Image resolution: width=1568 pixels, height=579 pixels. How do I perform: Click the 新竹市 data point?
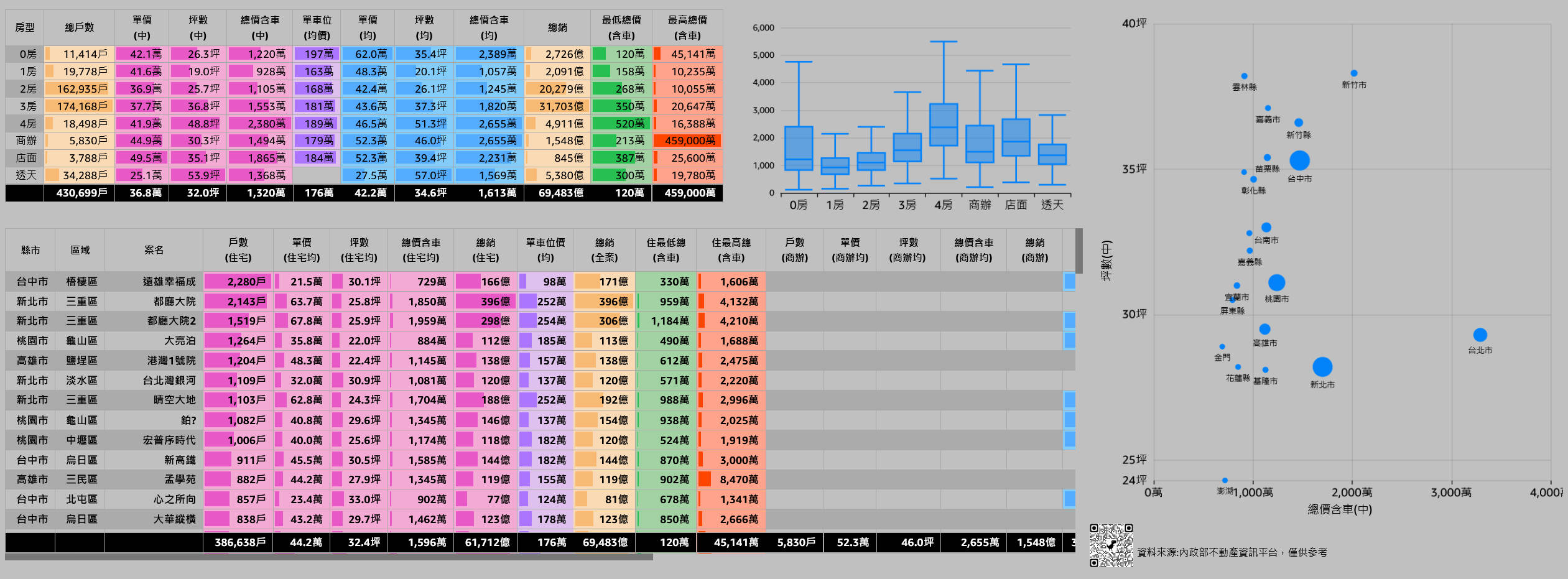point(1354,73)
